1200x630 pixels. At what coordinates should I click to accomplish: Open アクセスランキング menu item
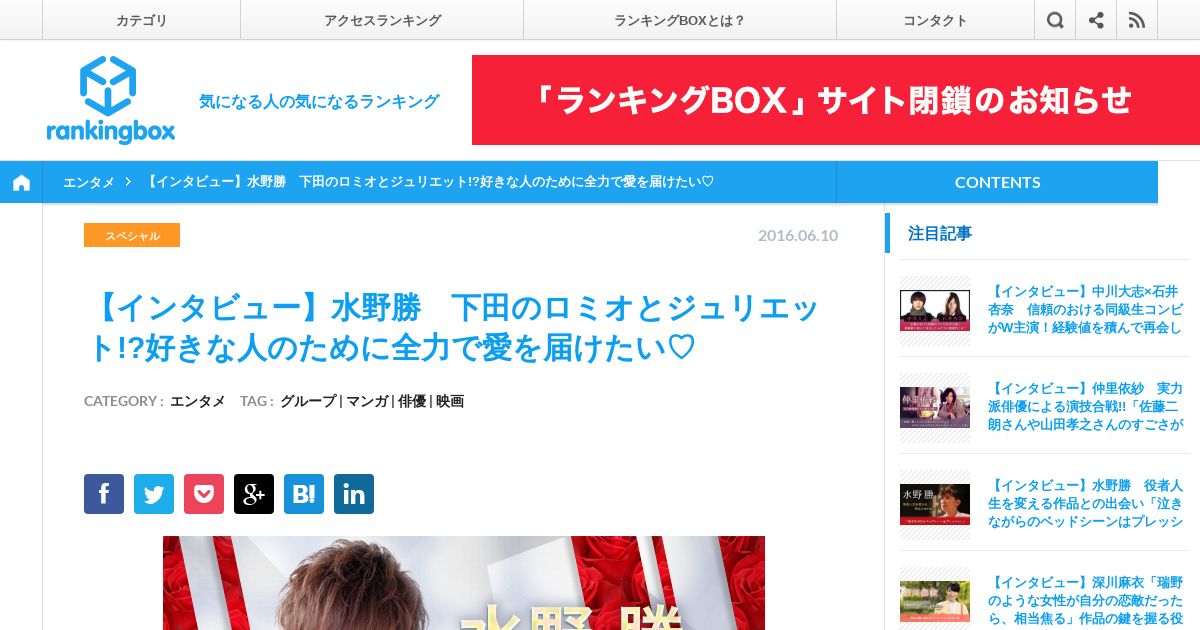[x=382, y=20]
